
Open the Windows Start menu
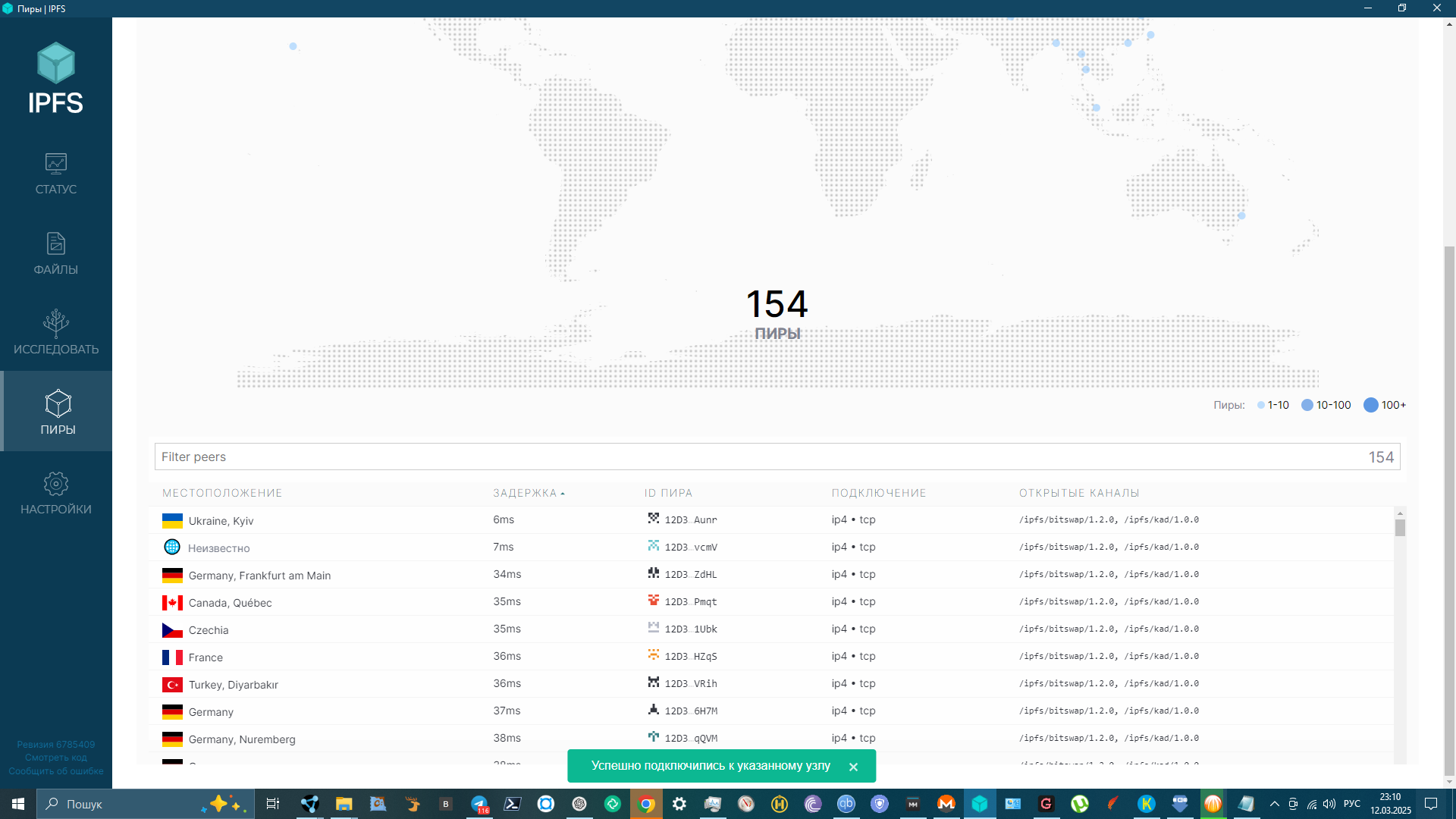[x=18, y=804]
